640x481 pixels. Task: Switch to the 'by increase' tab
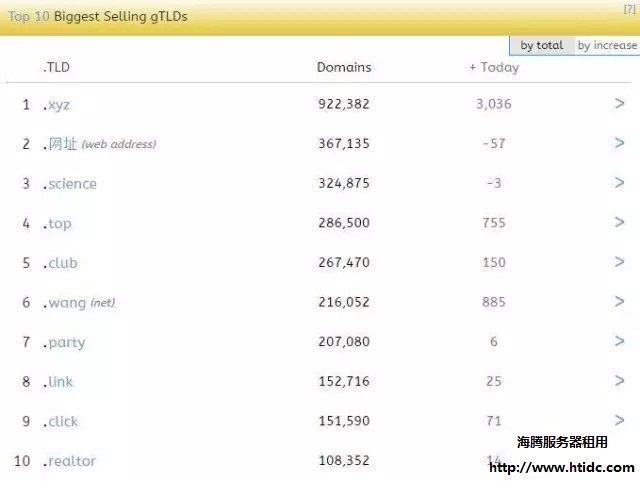coord(607,45)
